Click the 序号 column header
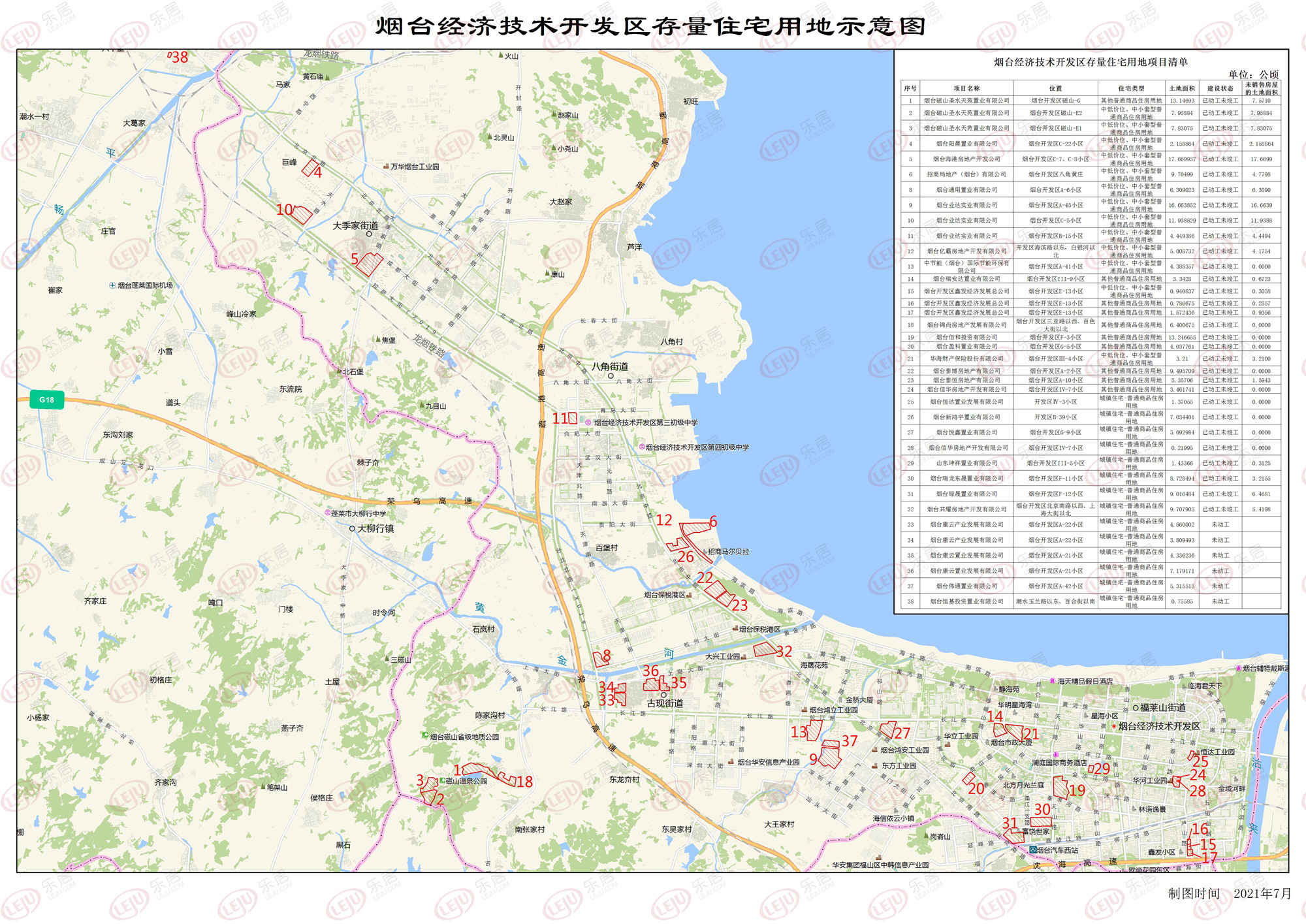Screen dimensions: 1306x924 point(910,89)
